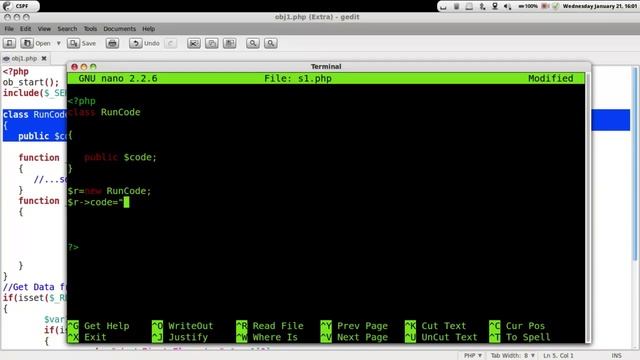Open Find and Replace icon in gedit
The width and height of the screenshot is (640, 360).
tap(271, 43)
